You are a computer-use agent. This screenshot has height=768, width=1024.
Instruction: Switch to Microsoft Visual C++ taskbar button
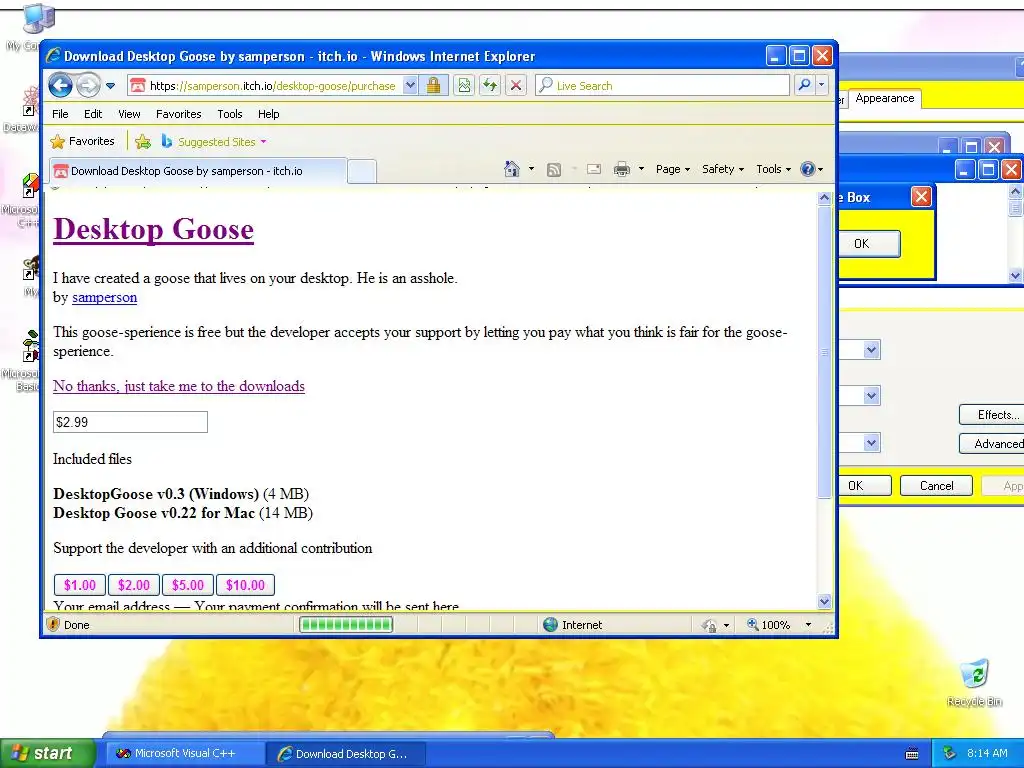pyautogui.click(x=184, y=754)
